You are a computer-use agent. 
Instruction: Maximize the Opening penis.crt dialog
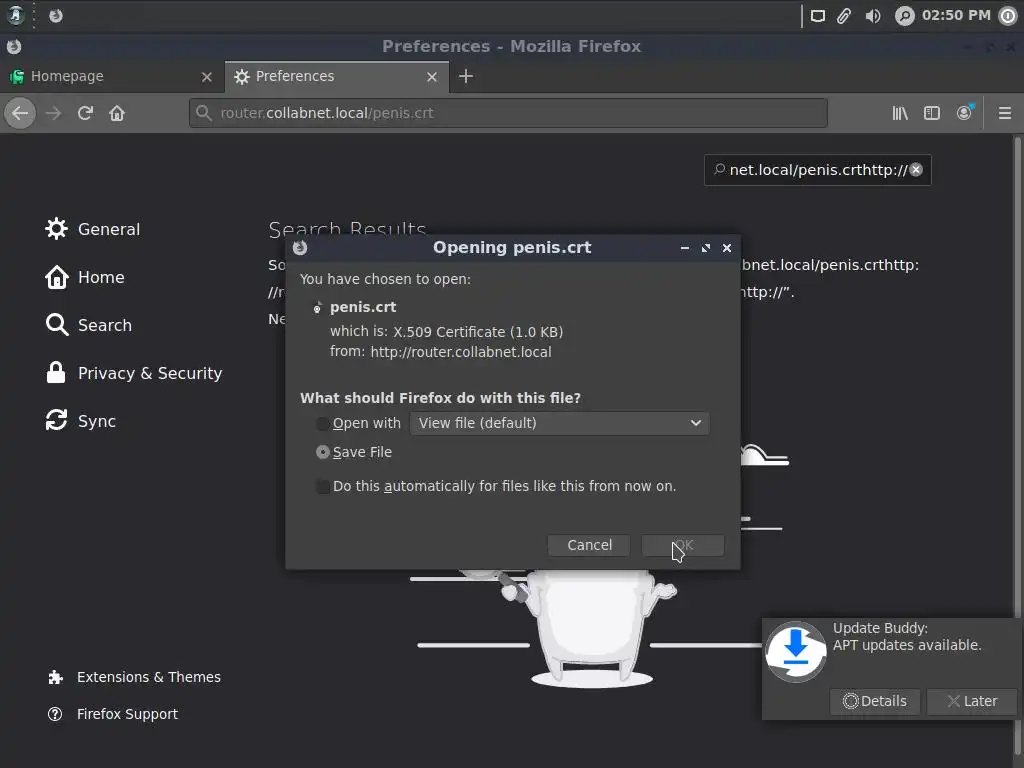click(706, 248)
